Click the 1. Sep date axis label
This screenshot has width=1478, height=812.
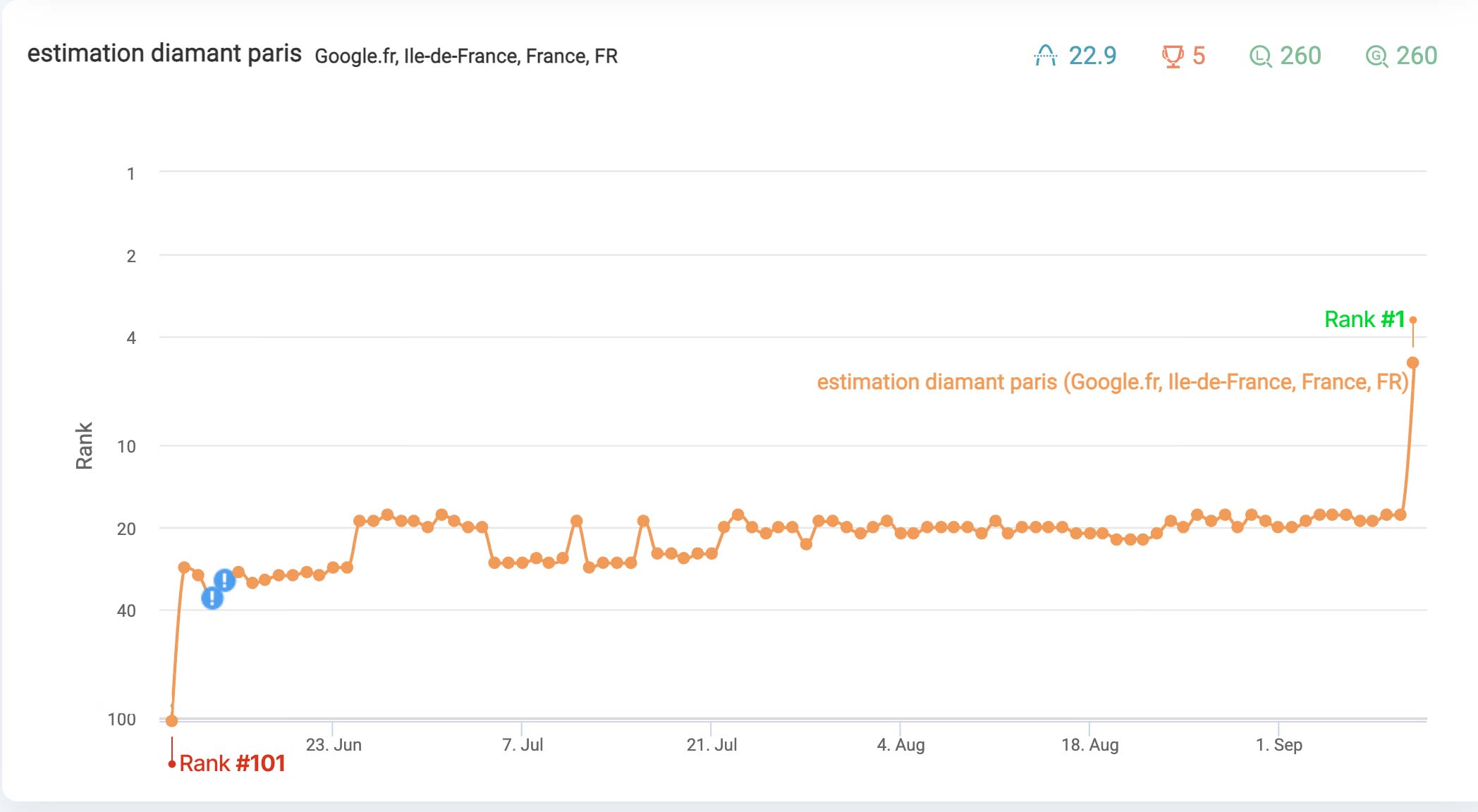pyautogui.click(x=1278, y=745)
